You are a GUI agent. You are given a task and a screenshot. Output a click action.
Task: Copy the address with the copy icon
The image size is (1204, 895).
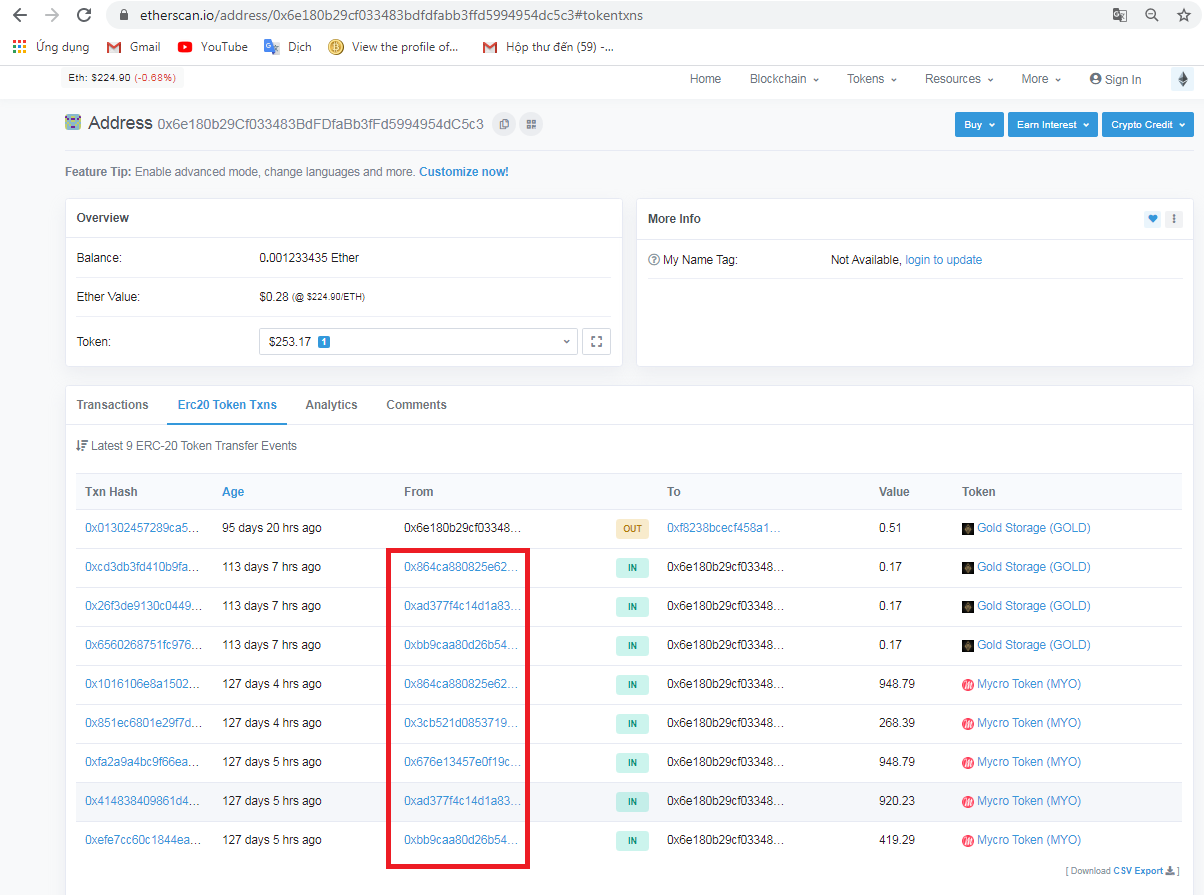click(x=505, y=124)
